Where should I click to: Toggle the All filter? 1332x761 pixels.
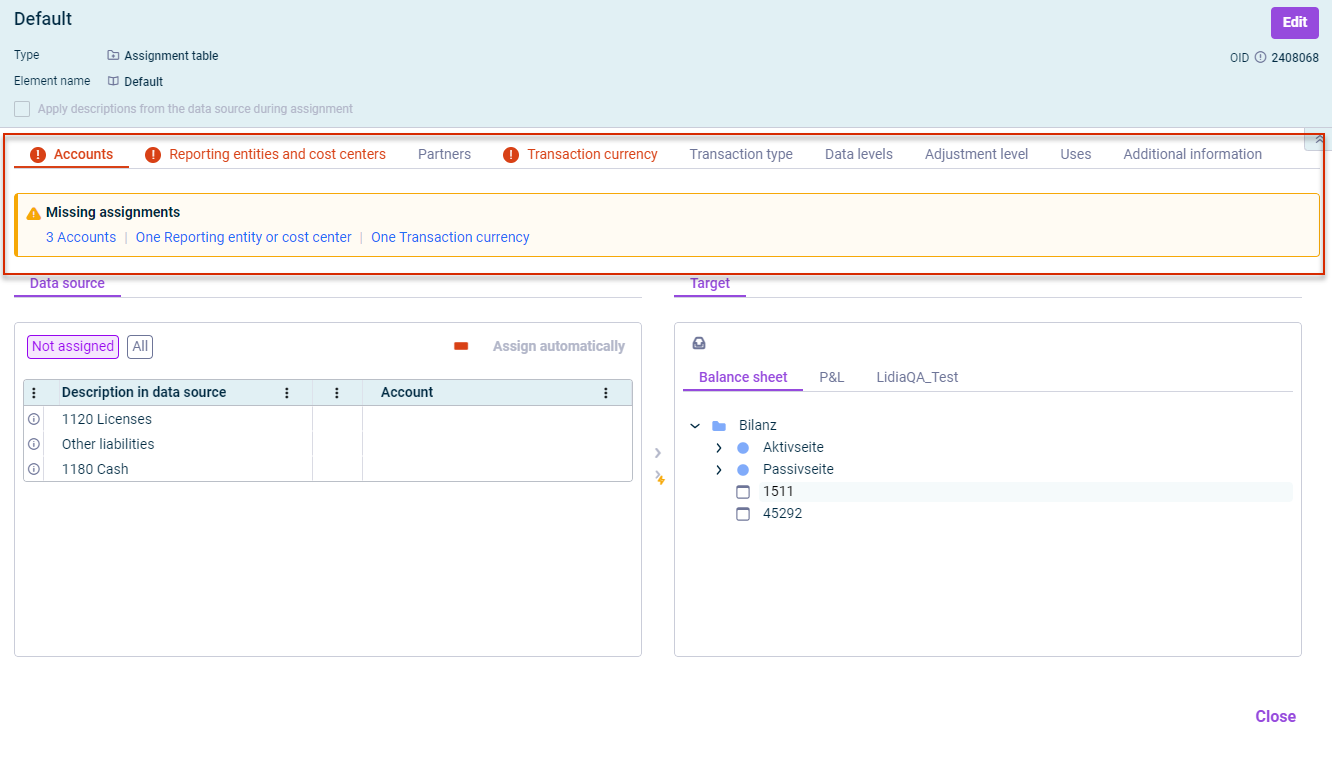tap(140, 346)
